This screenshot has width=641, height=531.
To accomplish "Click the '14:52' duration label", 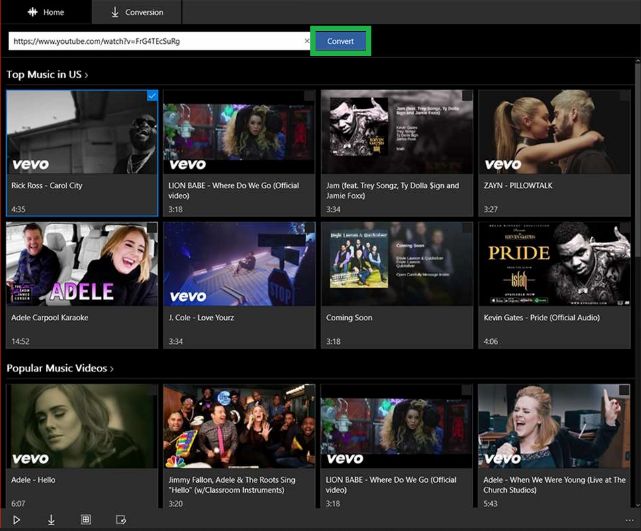I will [x=20, y=341].
